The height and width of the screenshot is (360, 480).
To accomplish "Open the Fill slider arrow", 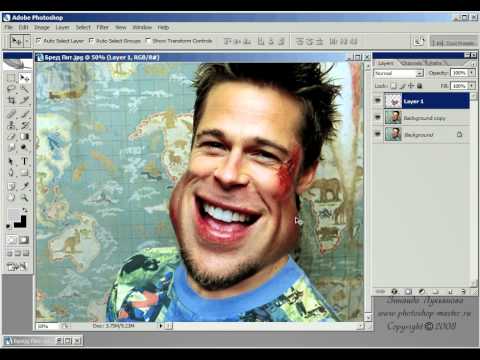I will pyautogui.click(x=471, y=86).
